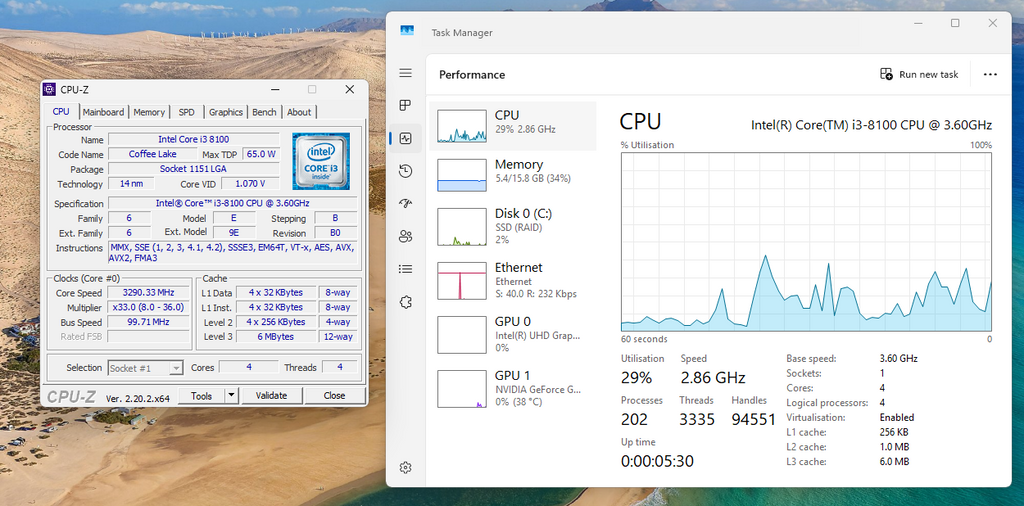The height and width of the screenshot is (506, 1024).
Task: Open the Socket #1 selection dropdown
Action: point(145,368)
